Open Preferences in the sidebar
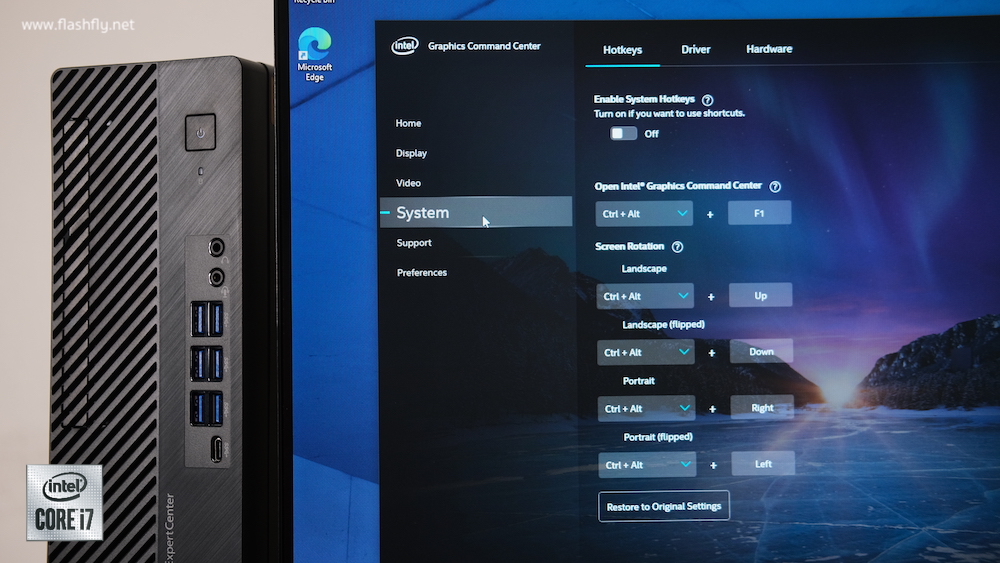 tap(422, 272)
